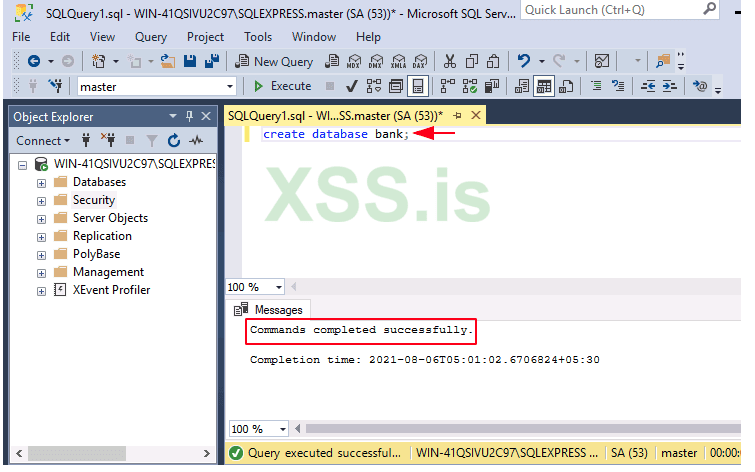Expand the Management node
Viewport: 755px width, 472px height.
41,273
